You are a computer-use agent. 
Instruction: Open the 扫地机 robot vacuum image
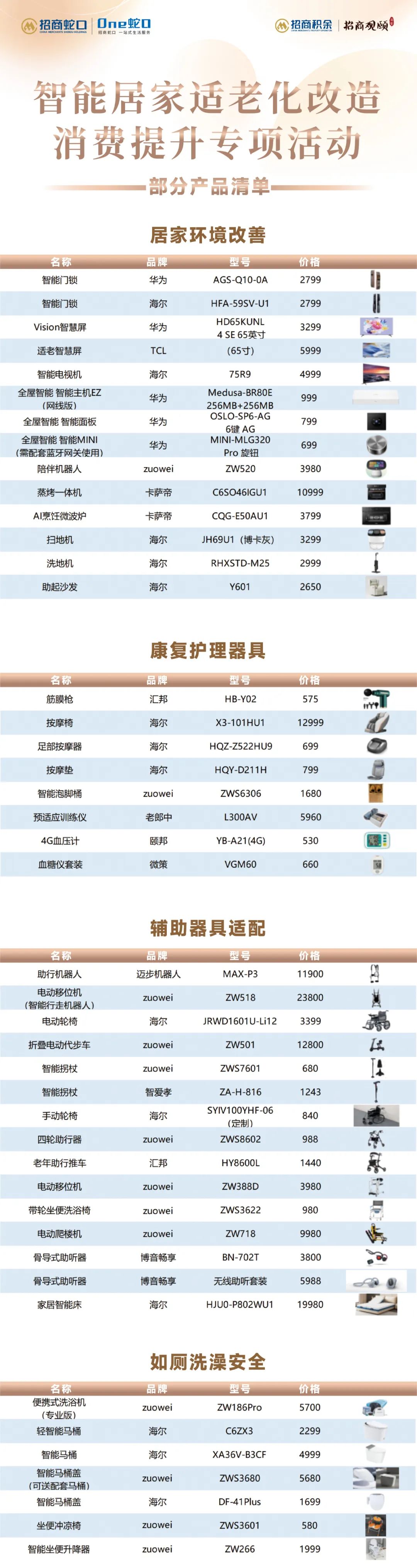(x=376, y=540)
